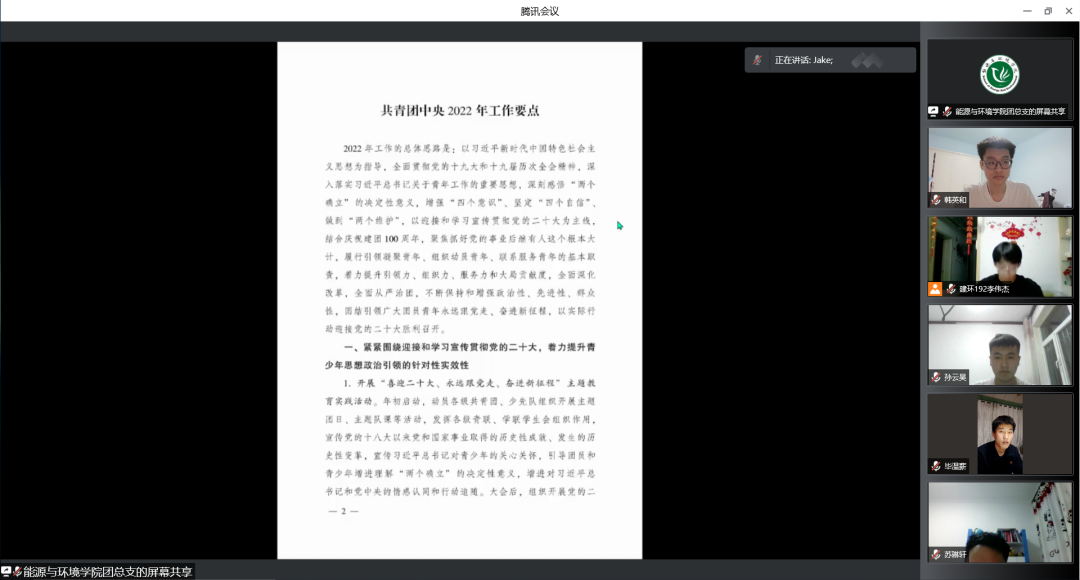
Task: Click the screen-share icon on the top tile
Action: tap(933, 112)
